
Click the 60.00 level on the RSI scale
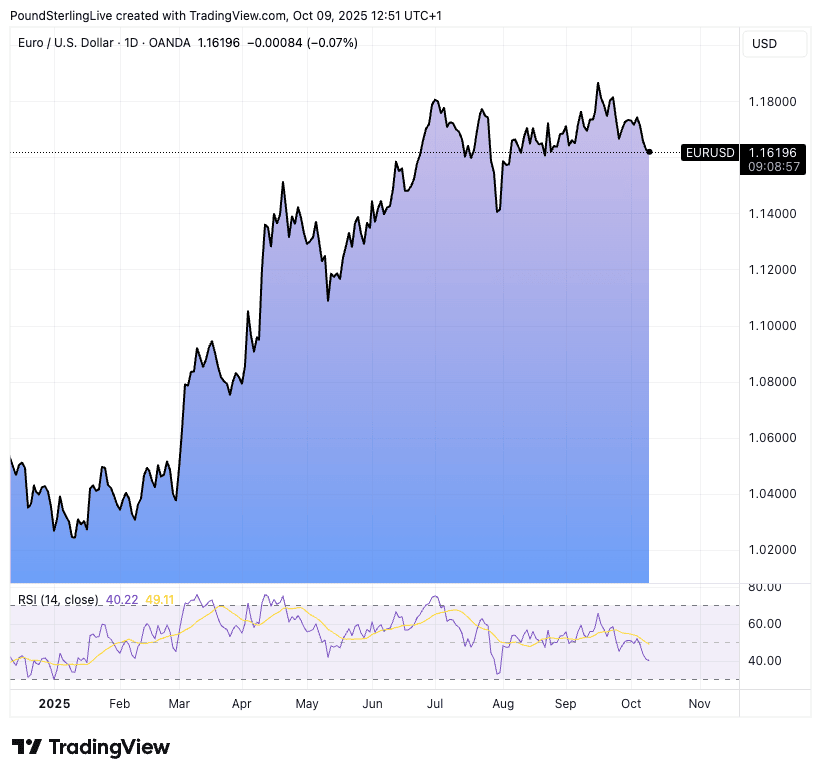pyautogui.click(x=765, y=624)
